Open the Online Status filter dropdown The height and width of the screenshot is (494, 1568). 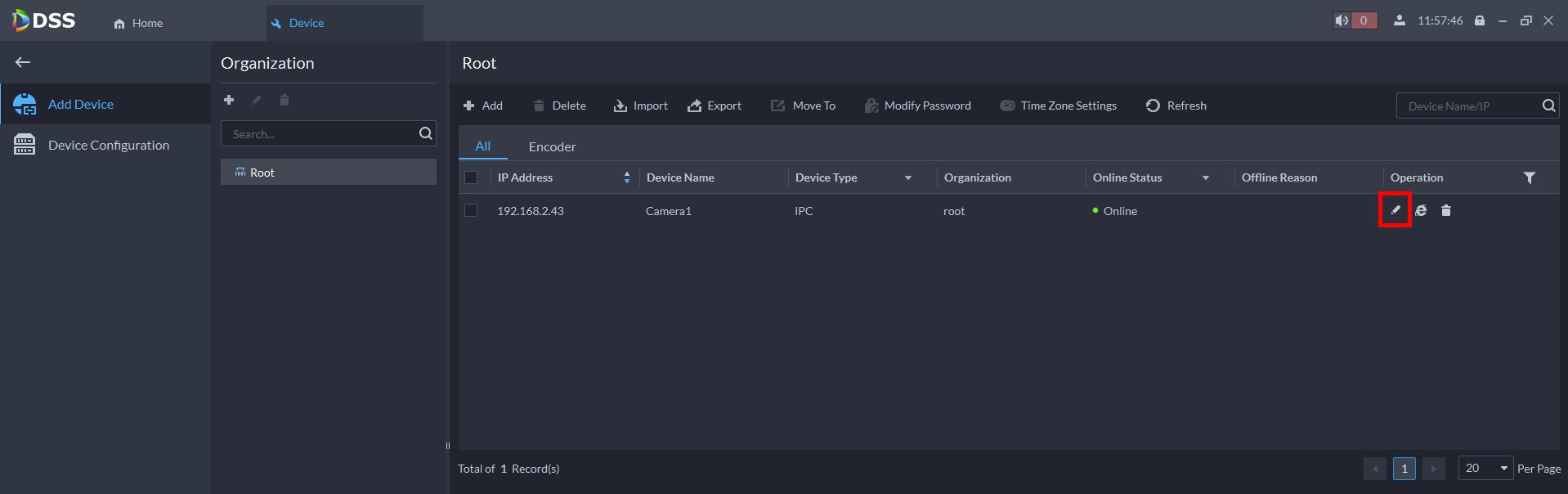(x=1205, y=177)
